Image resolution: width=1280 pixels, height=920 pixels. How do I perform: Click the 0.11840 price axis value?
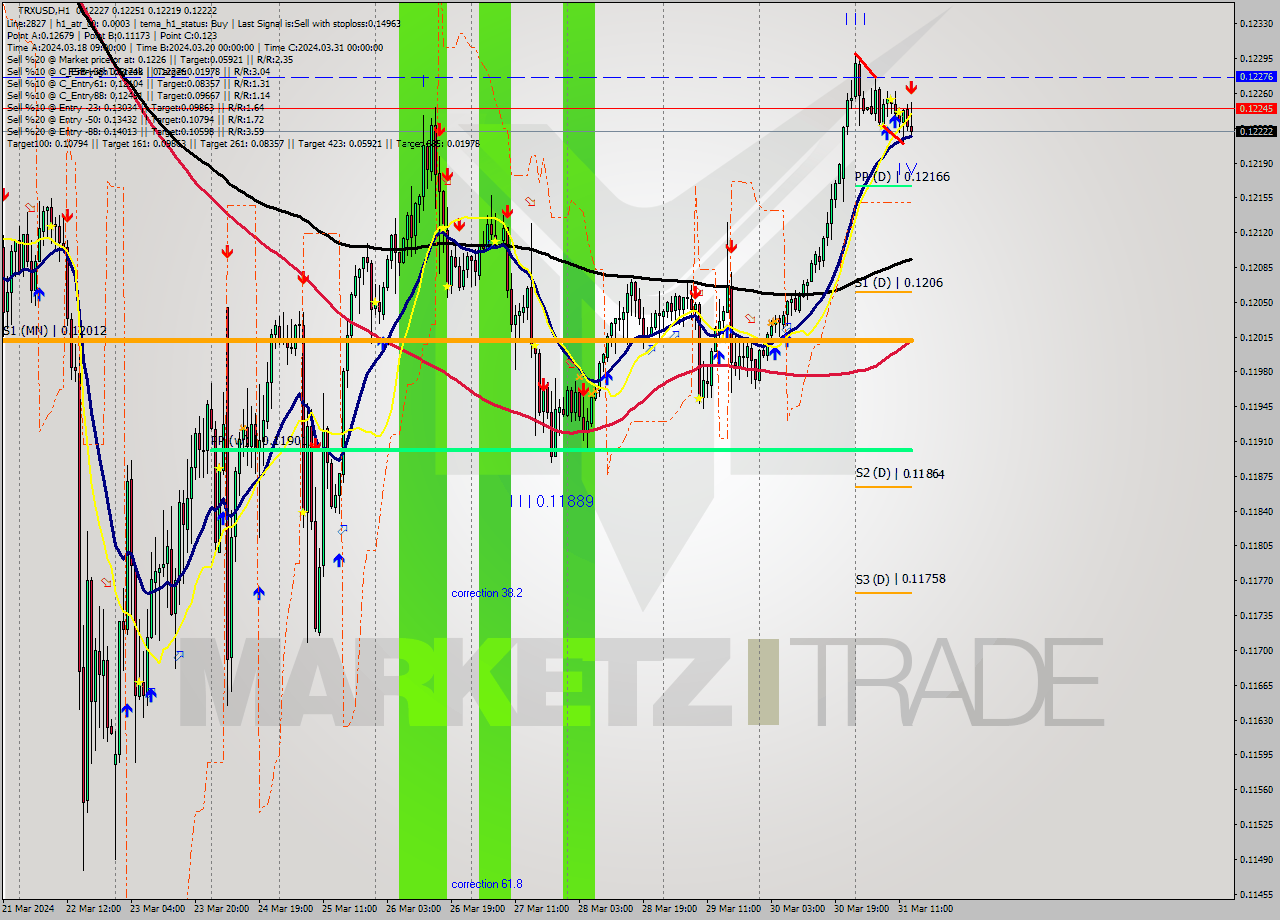(x=1255, y=511)
